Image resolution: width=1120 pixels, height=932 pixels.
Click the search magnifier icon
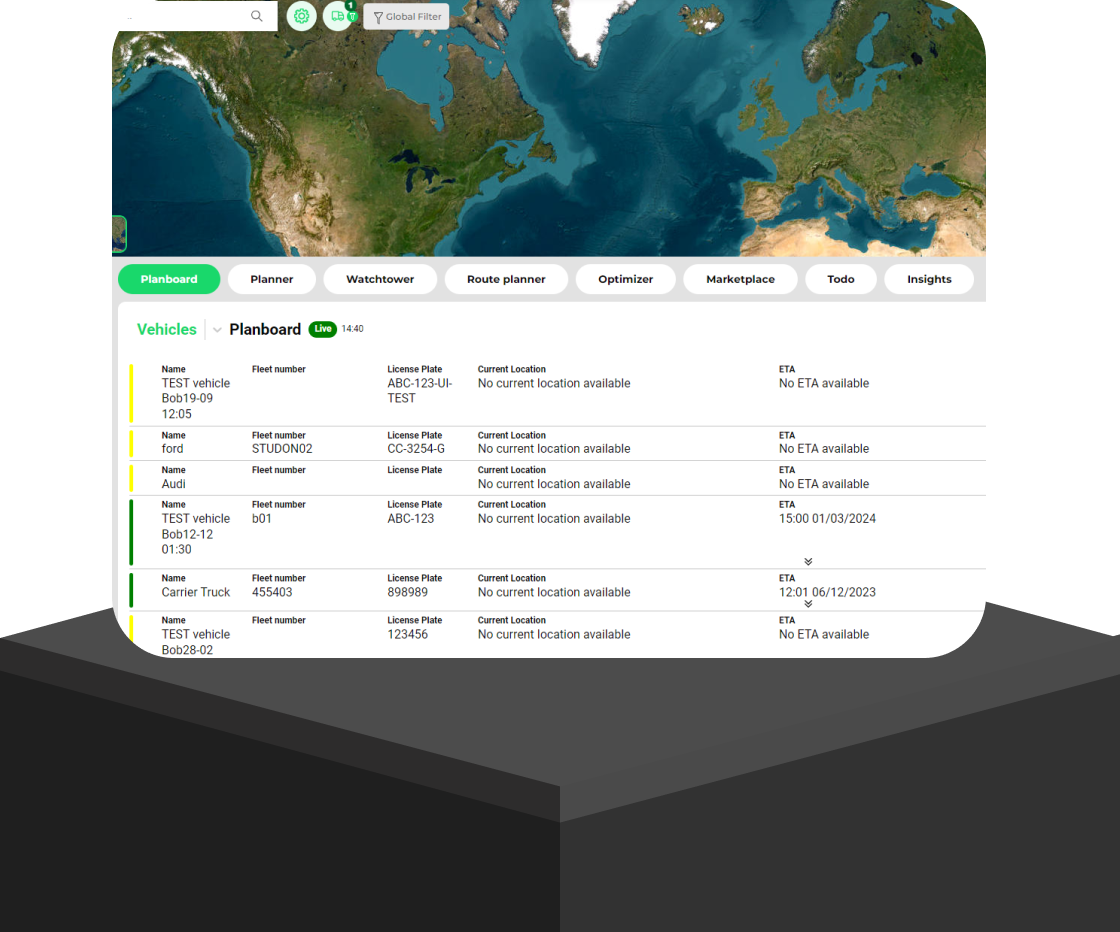coord(257,16)
